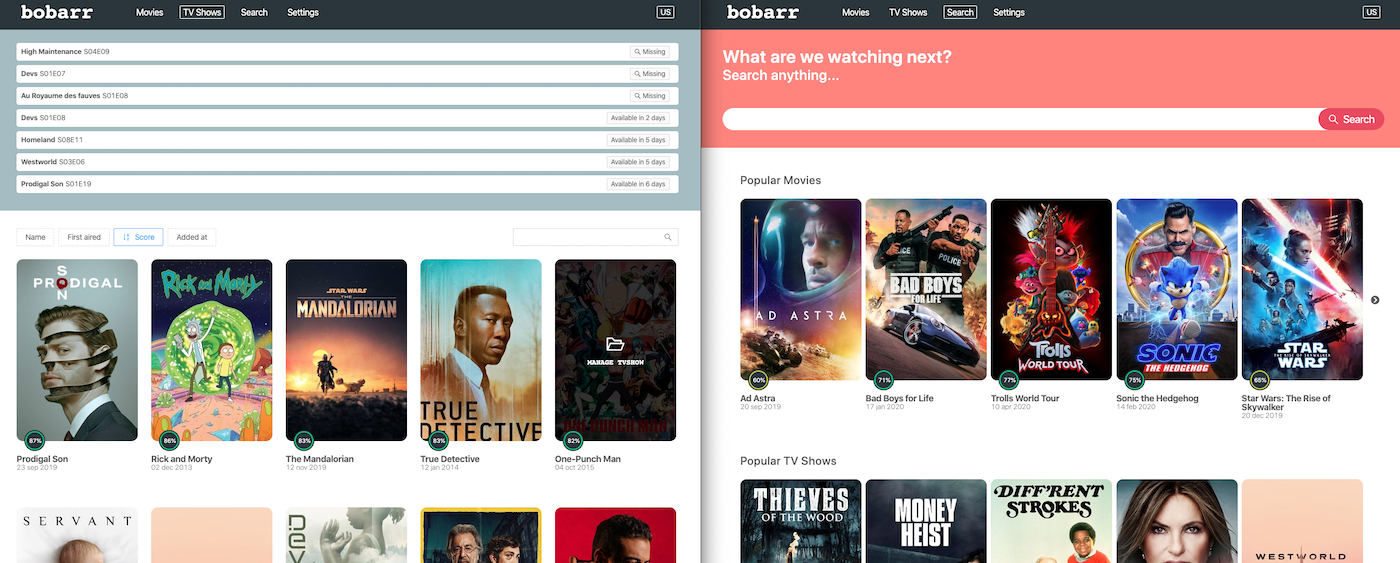Screen dimensions: 1400x563
Task: Select the Homeland S08E11 row text
Action: coord(52,140)
